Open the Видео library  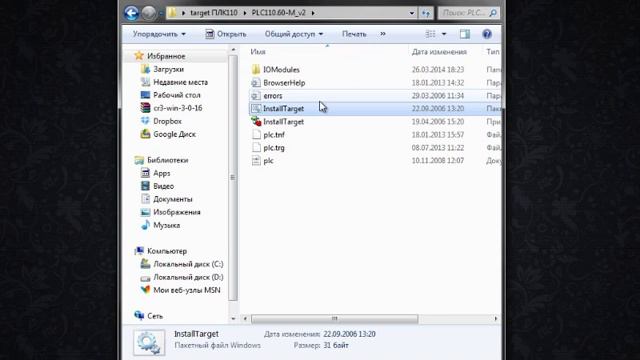coord(164,186)
